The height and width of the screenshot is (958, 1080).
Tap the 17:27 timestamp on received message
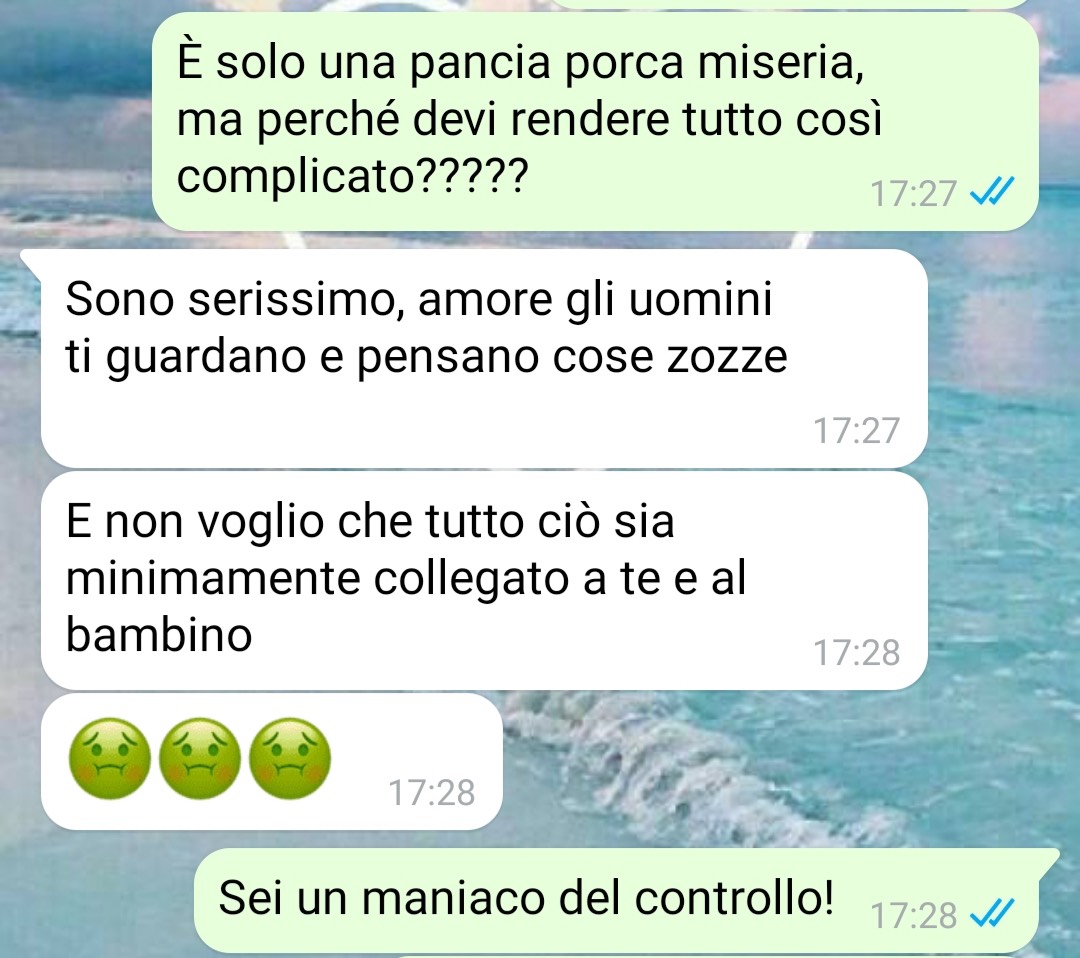click(857, 430)
